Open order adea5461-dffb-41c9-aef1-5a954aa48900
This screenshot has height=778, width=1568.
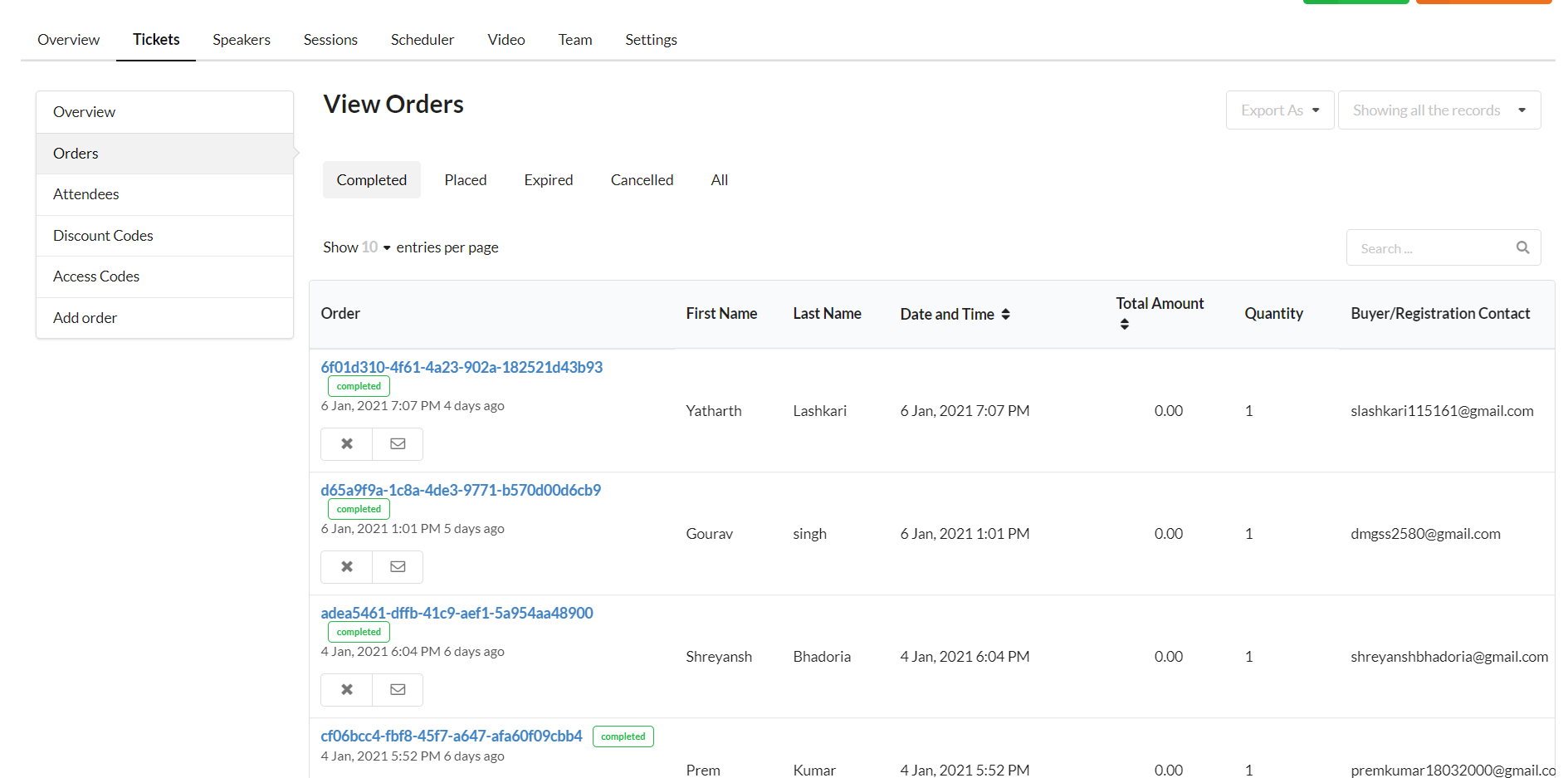pyautogui.click(x=457, y=613)
